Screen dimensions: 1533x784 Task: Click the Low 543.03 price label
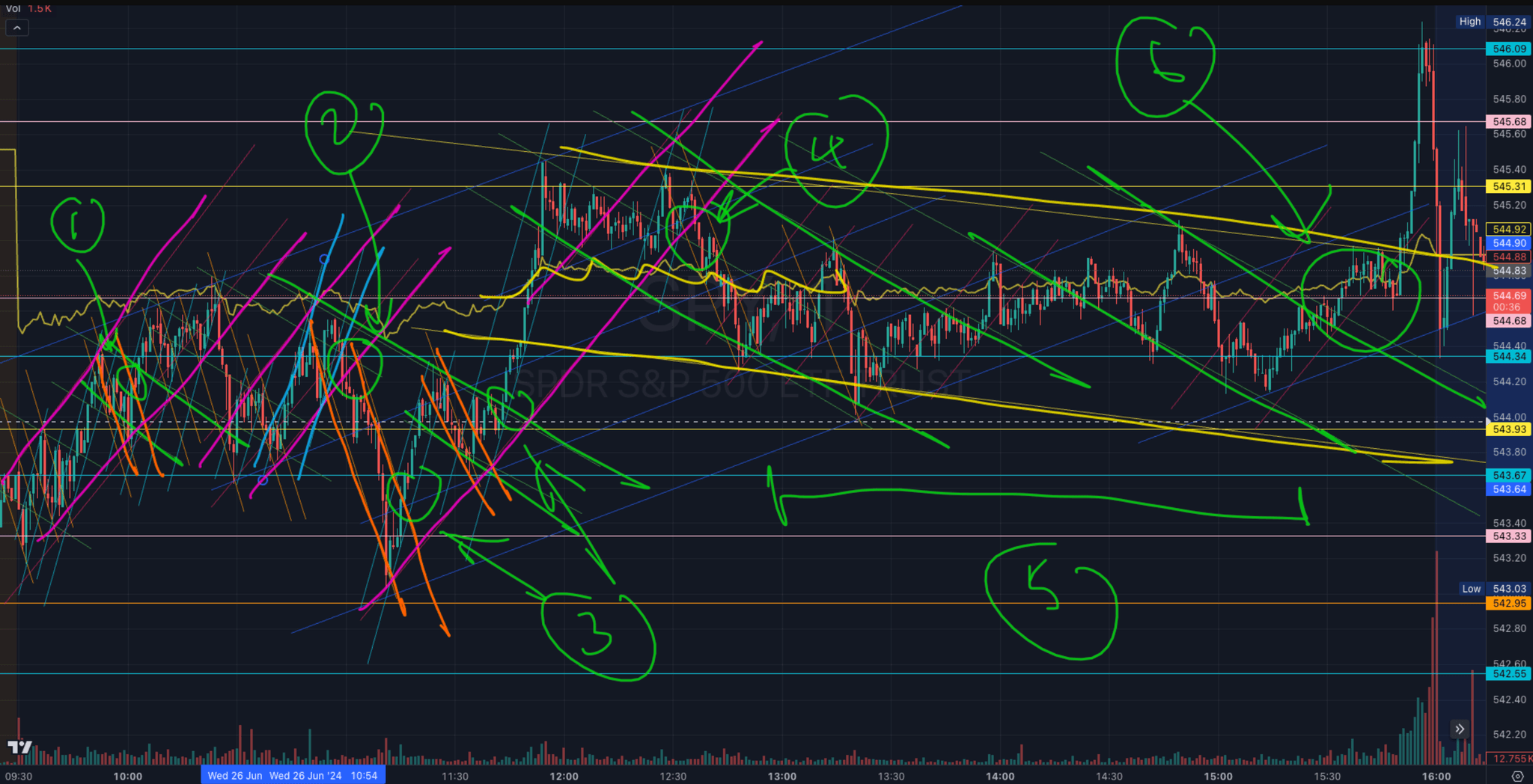click(1508, 589)
